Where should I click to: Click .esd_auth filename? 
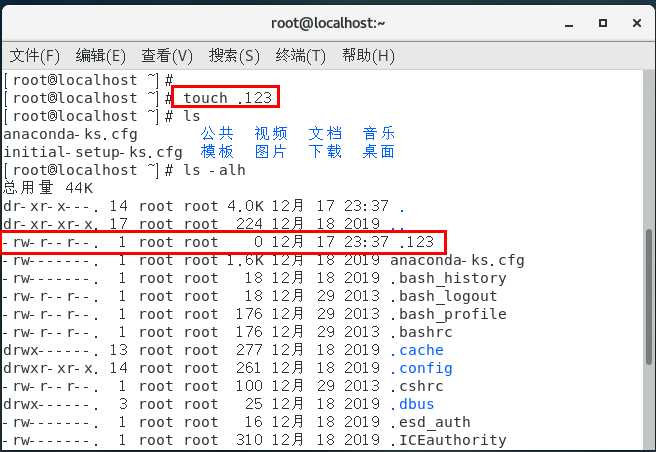click(x=430, y=422)
